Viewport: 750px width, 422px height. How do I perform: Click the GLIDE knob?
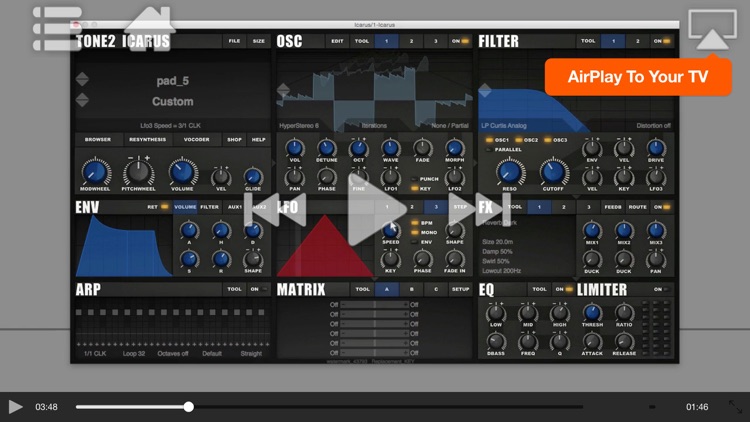tap(253, 177)
